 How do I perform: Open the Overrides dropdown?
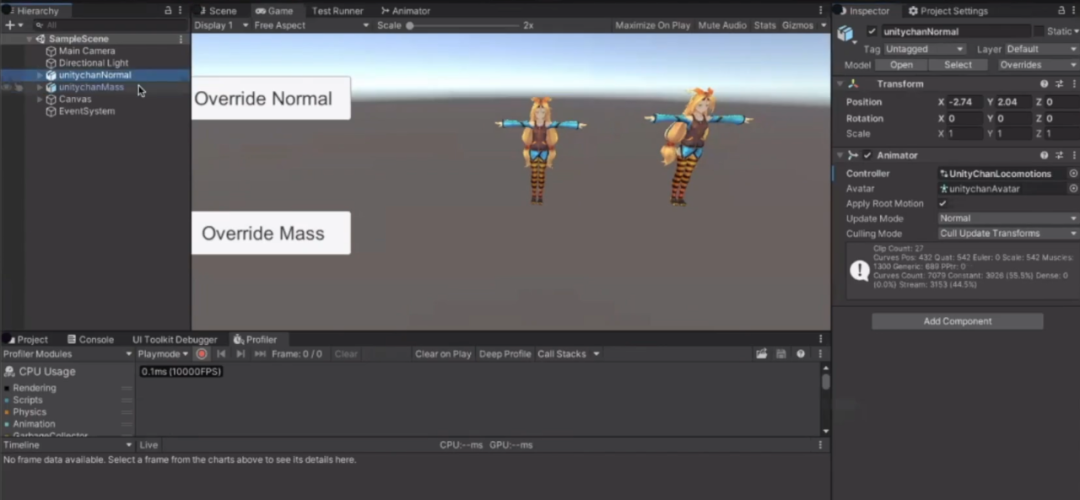[x=1038, y=65]
